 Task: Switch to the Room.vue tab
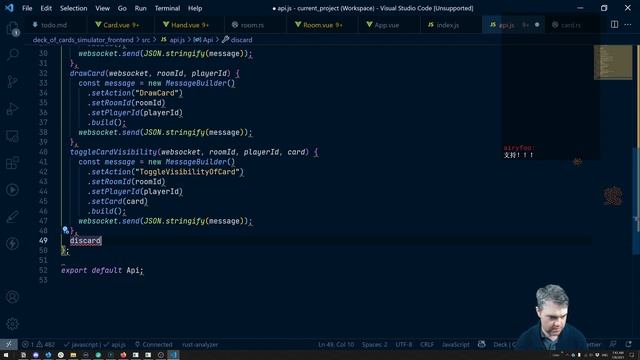tap(322, 25)
